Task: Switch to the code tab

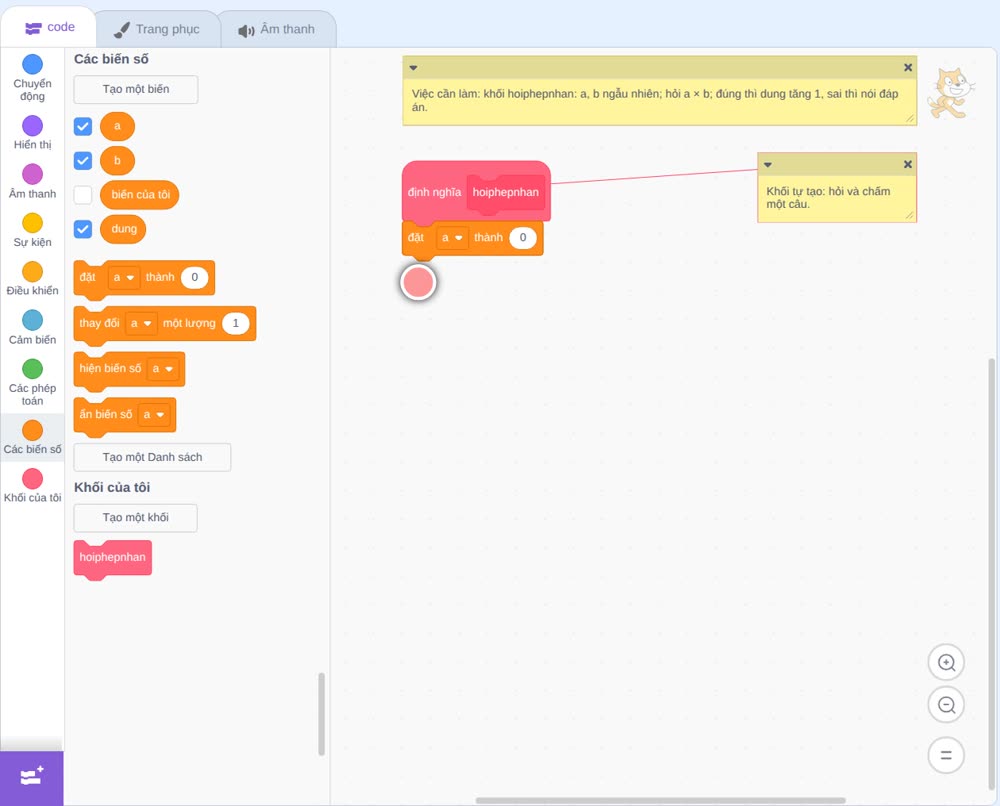Action: pyautogui.click(x=49, y=27)
